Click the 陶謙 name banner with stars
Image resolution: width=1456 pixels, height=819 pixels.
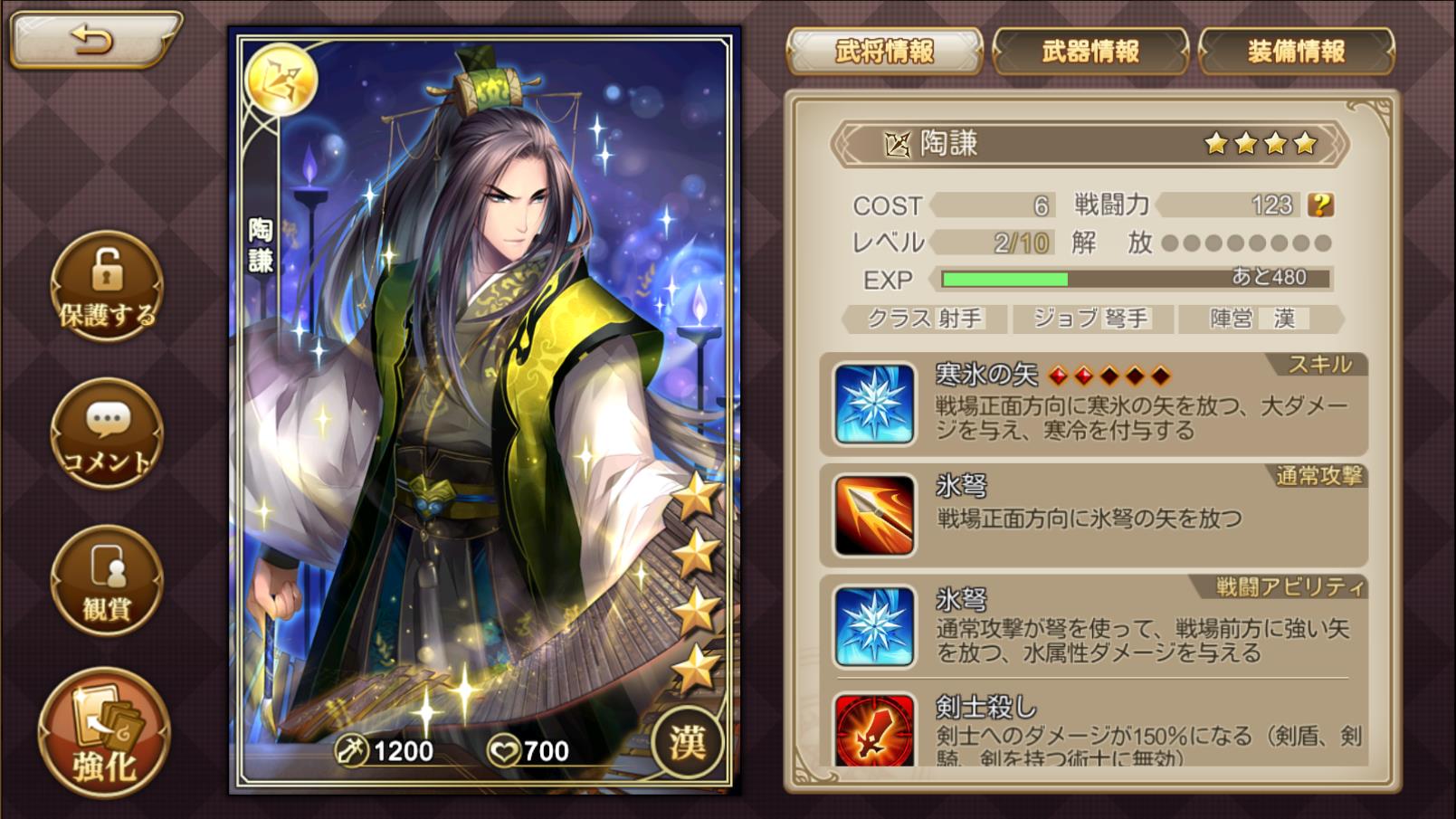click(1090, 143)
